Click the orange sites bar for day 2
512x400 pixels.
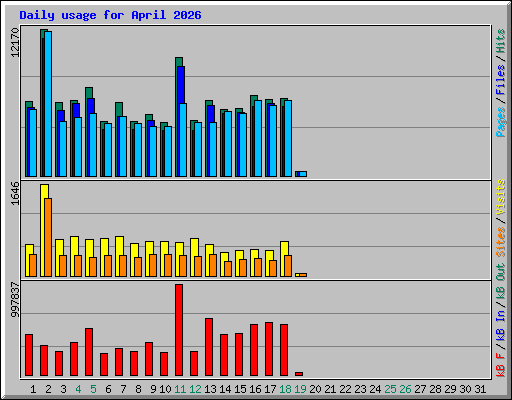(48, 237)
